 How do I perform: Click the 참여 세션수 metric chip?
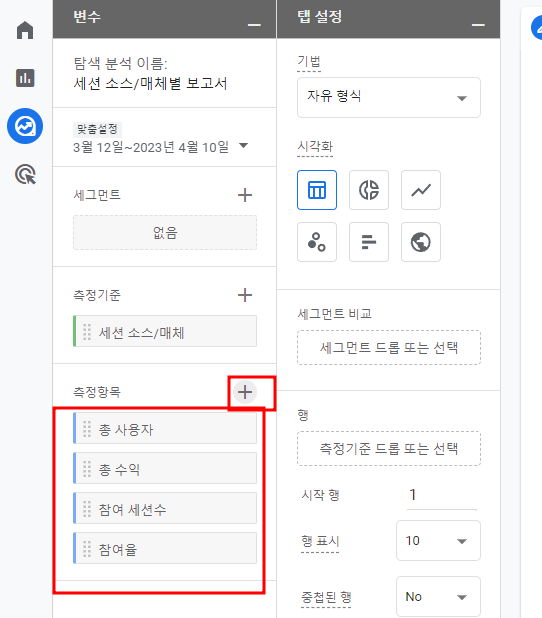[x=165, y=508]
